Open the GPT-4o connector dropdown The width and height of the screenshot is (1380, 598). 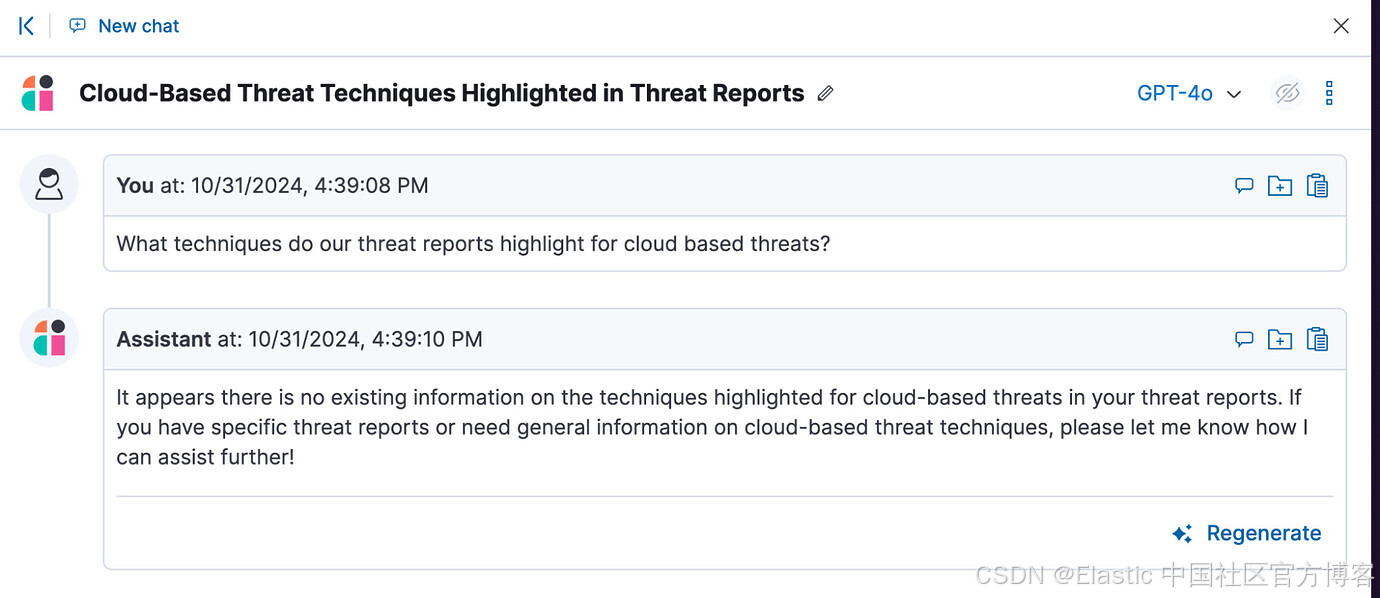tap(1189, 93)
